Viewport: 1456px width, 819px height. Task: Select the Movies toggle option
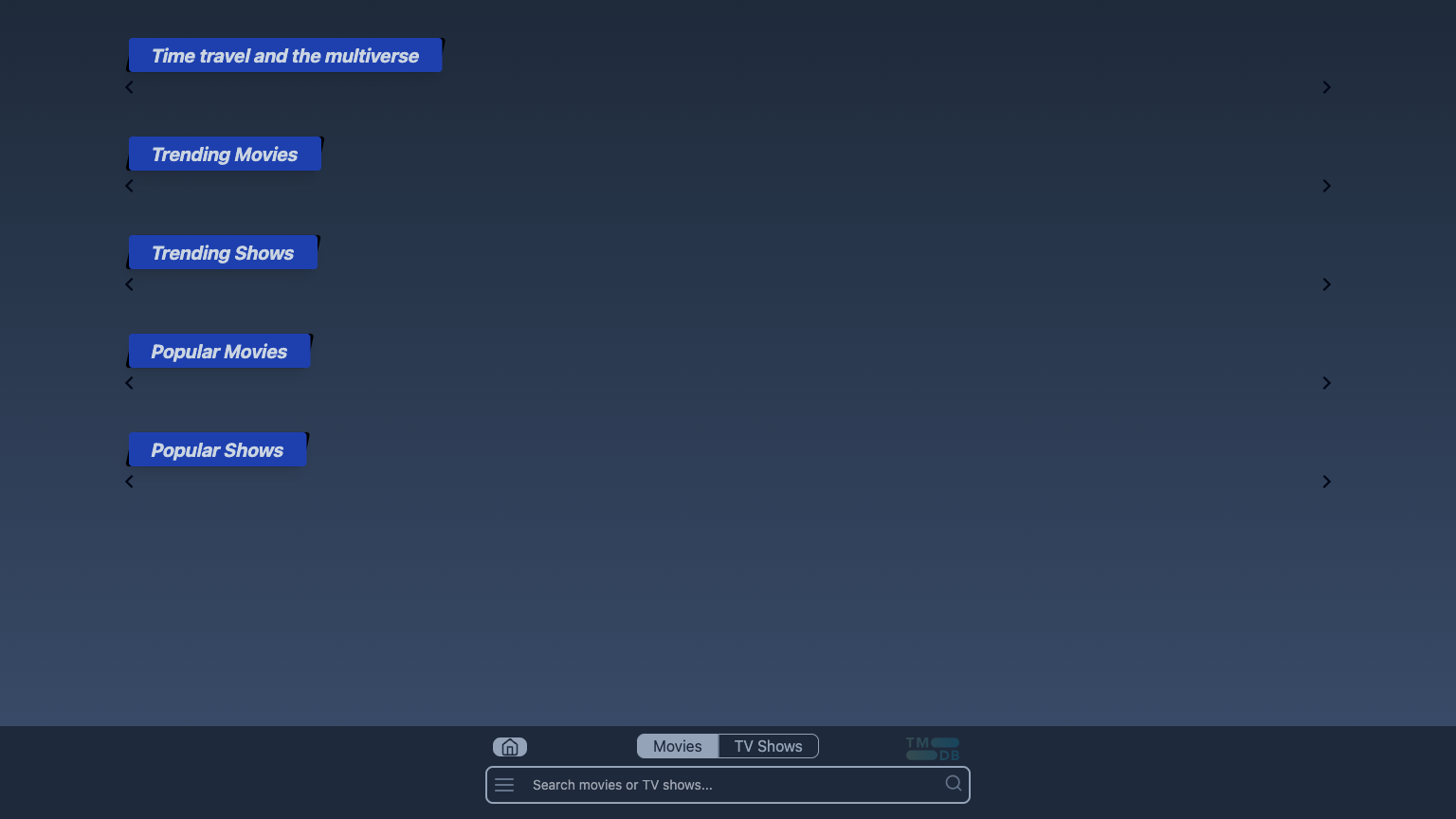coord(677,746)
